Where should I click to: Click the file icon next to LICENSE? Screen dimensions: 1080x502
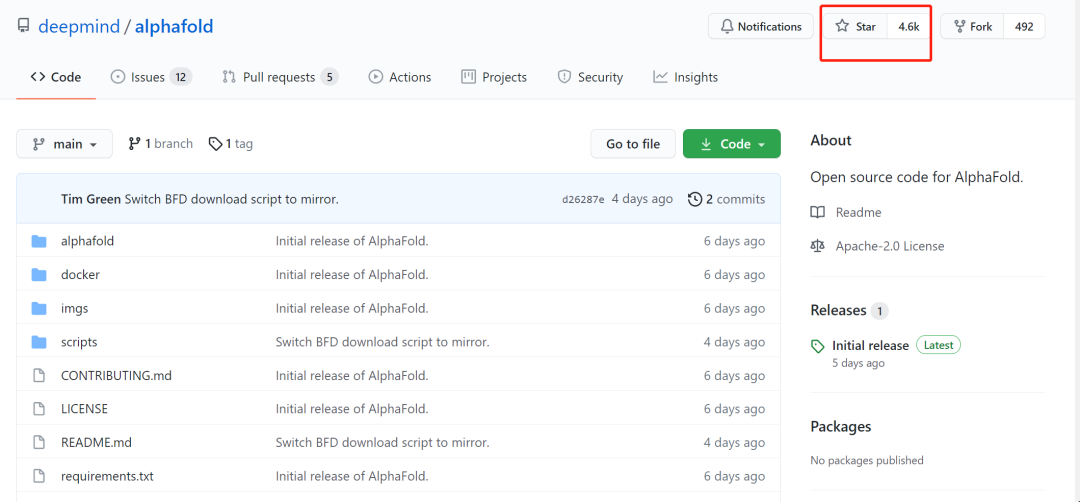tap(39, 409)
